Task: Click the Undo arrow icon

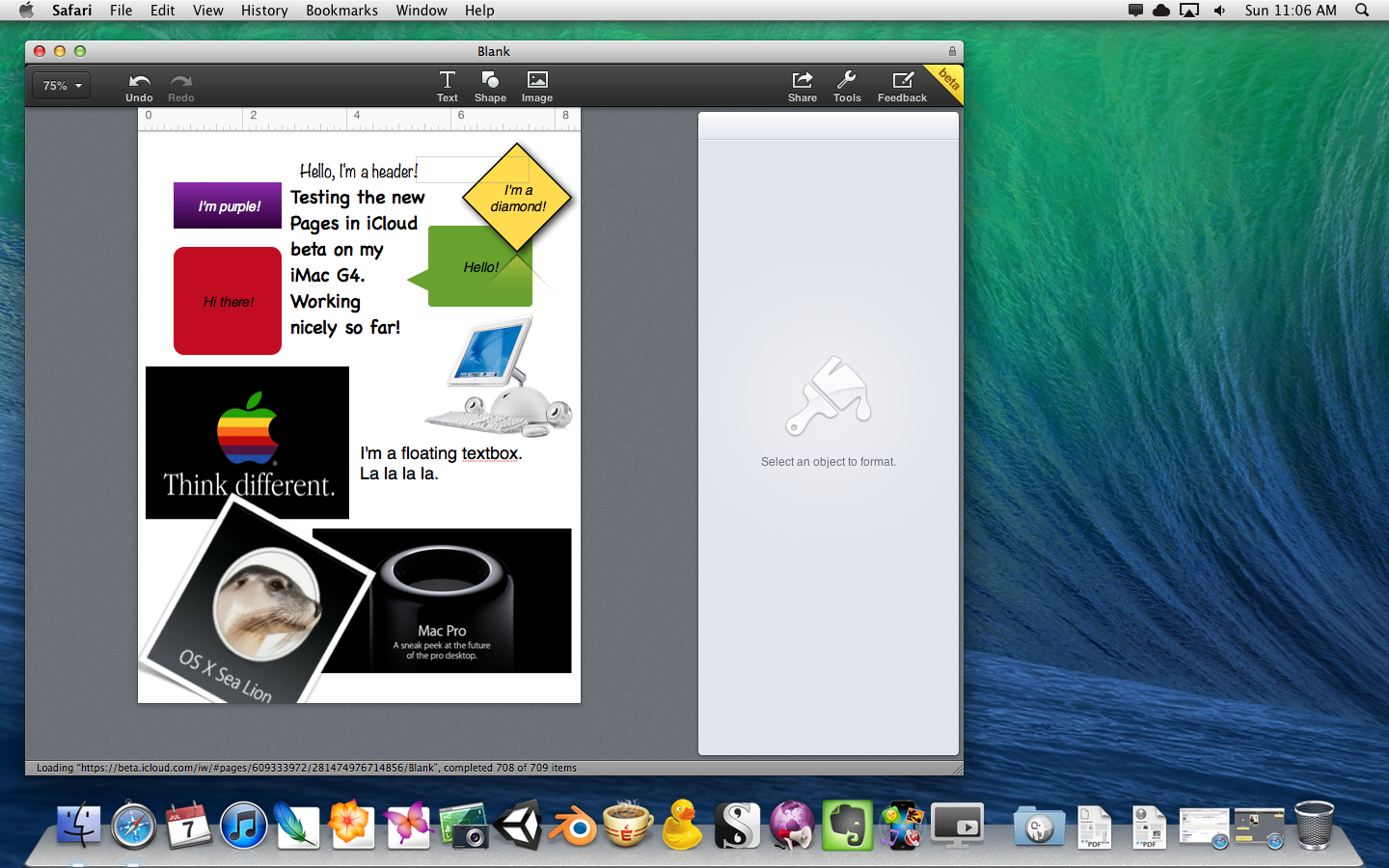Action: coord(139,81)
